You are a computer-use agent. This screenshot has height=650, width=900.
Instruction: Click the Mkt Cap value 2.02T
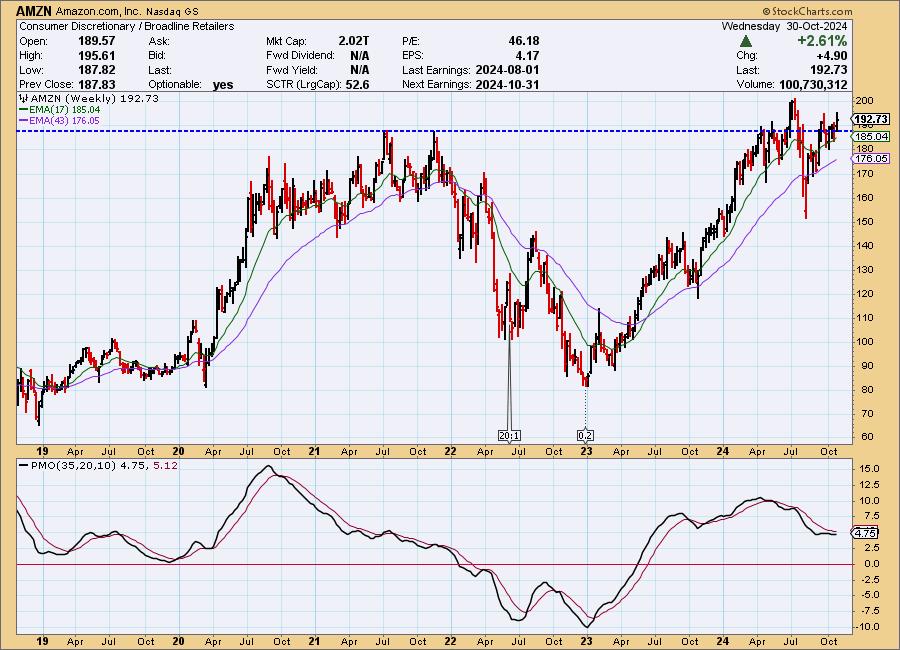(x=354, y=41)
